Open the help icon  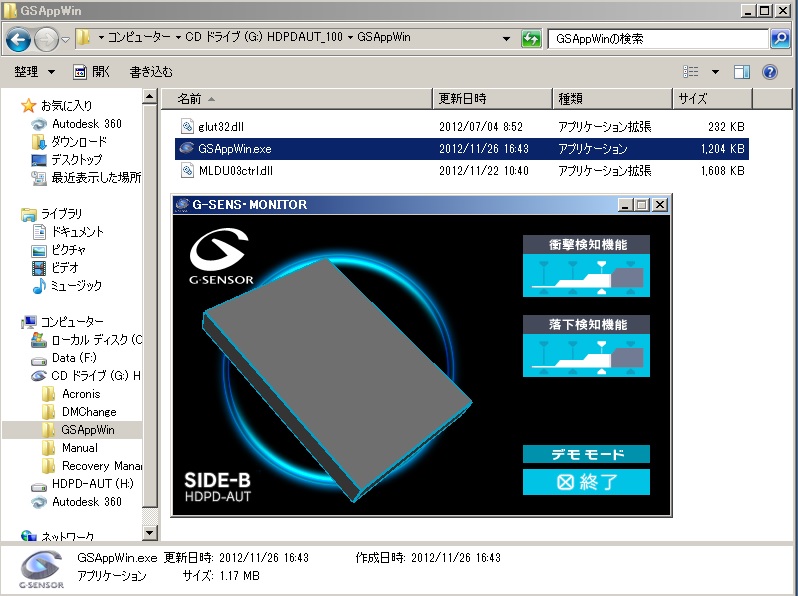(x=770, y=72)
